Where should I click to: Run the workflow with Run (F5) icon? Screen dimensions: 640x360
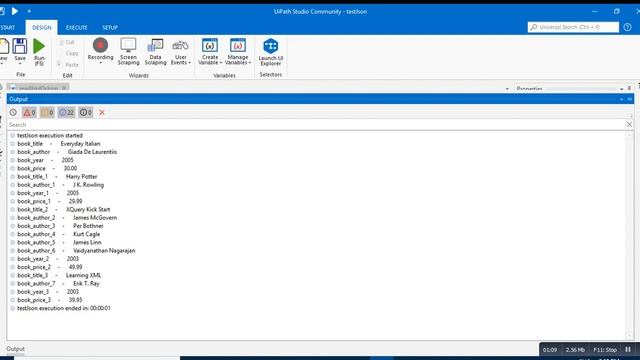click(39, 52)
